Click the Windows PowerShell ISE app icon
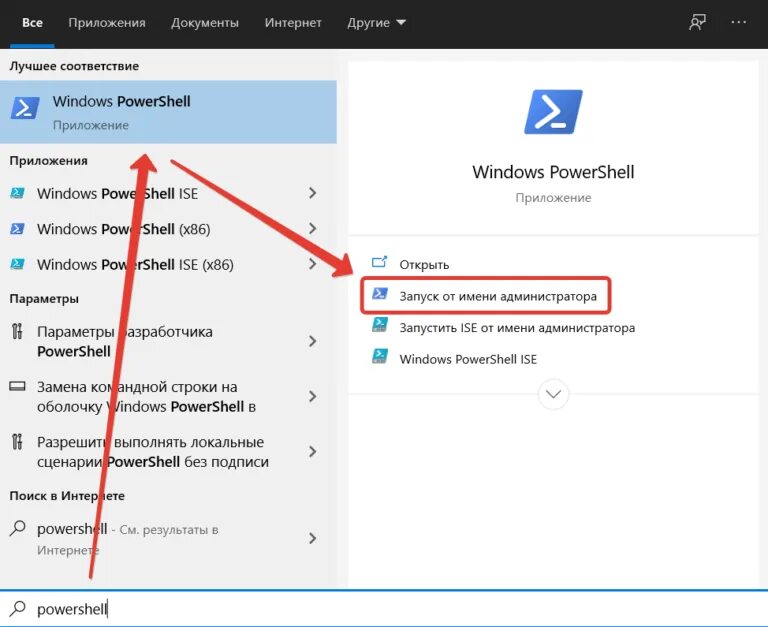768x627 pixels. pyautogui.click(x=18, y=193)
